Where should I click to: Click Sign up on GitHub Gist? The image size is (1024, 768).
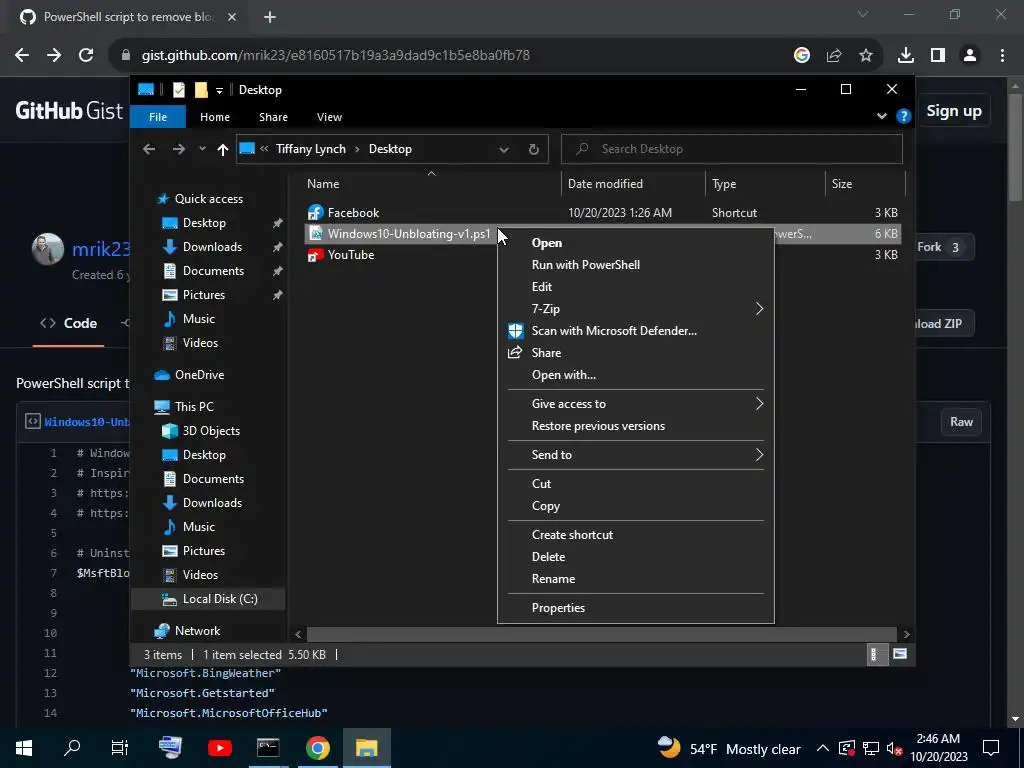[x=953, y=111]
